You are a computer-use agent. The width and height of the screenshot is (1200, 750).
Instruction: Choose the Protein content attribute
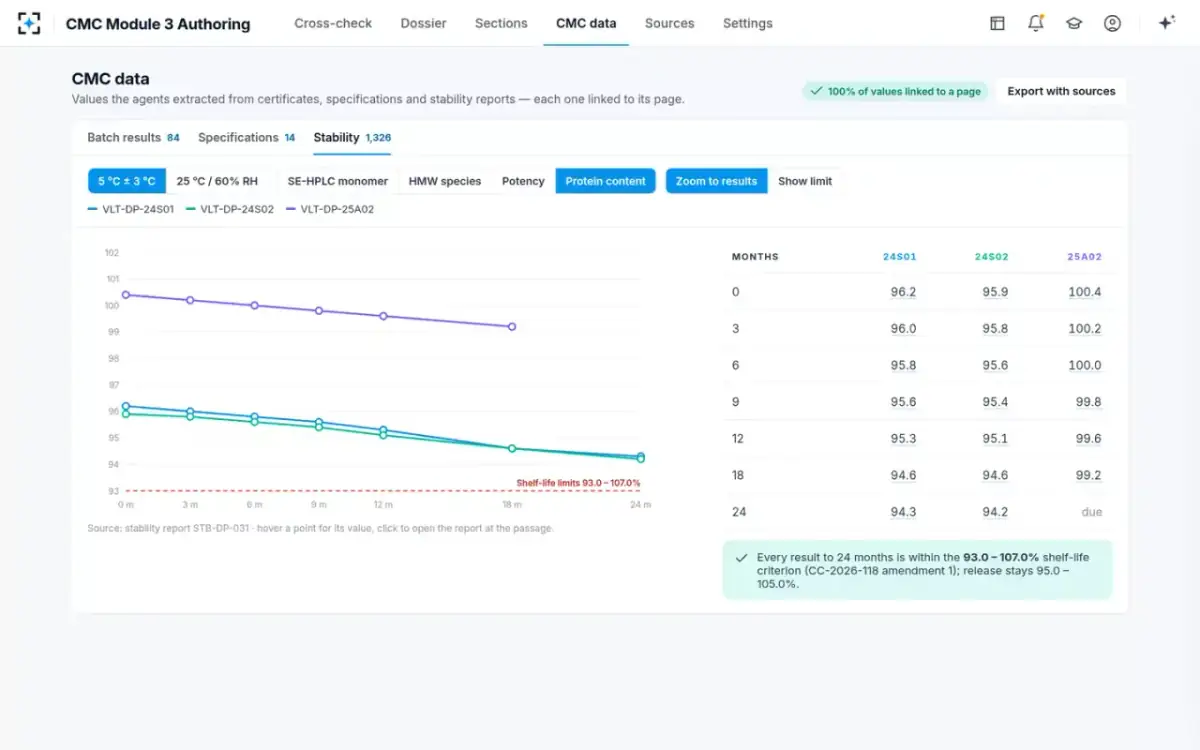click(x=605, y=181)
